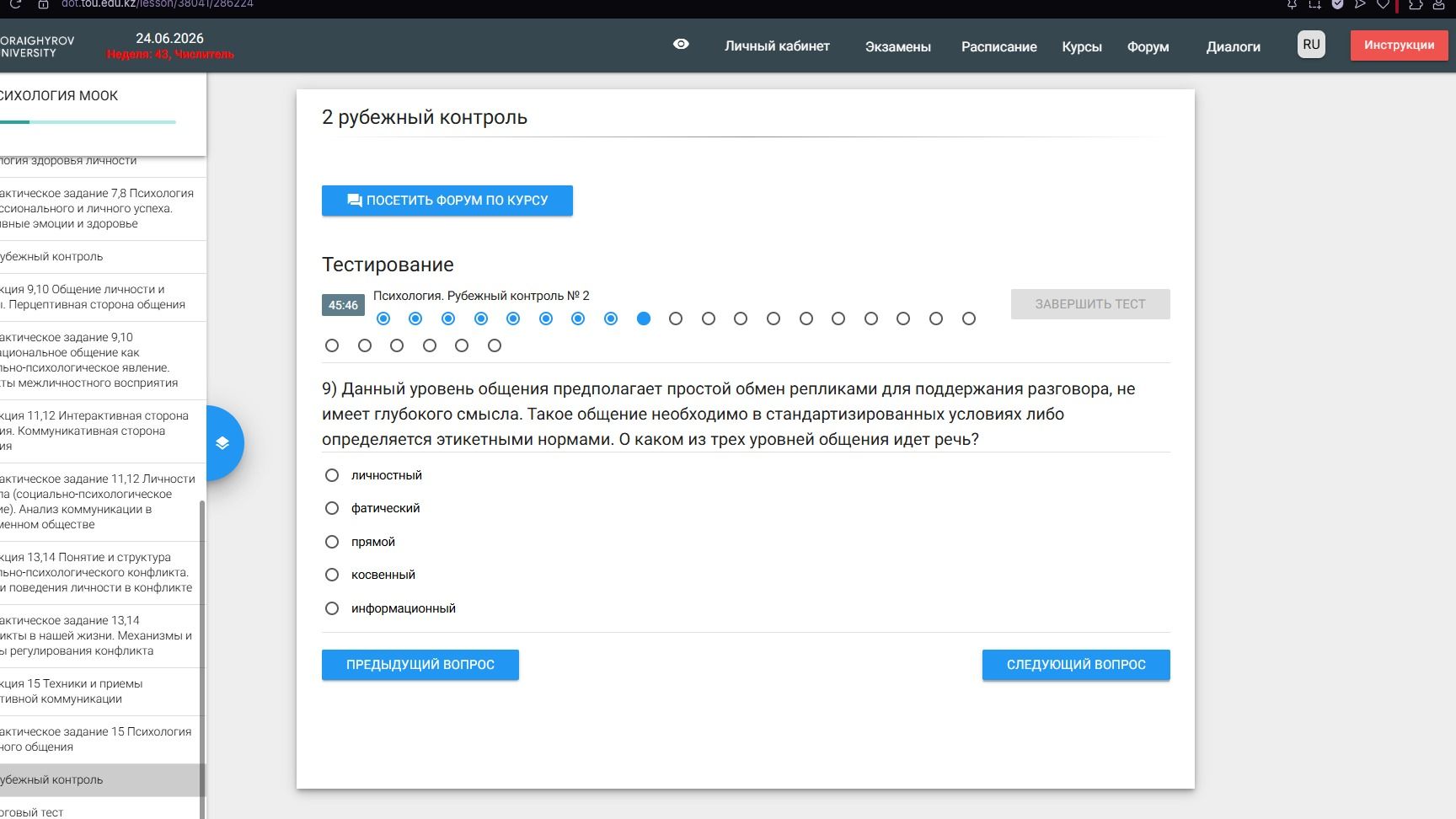Go to 'Экзамены' in the top navigation
Screen dimensions: 1456x819
(897, 47)
